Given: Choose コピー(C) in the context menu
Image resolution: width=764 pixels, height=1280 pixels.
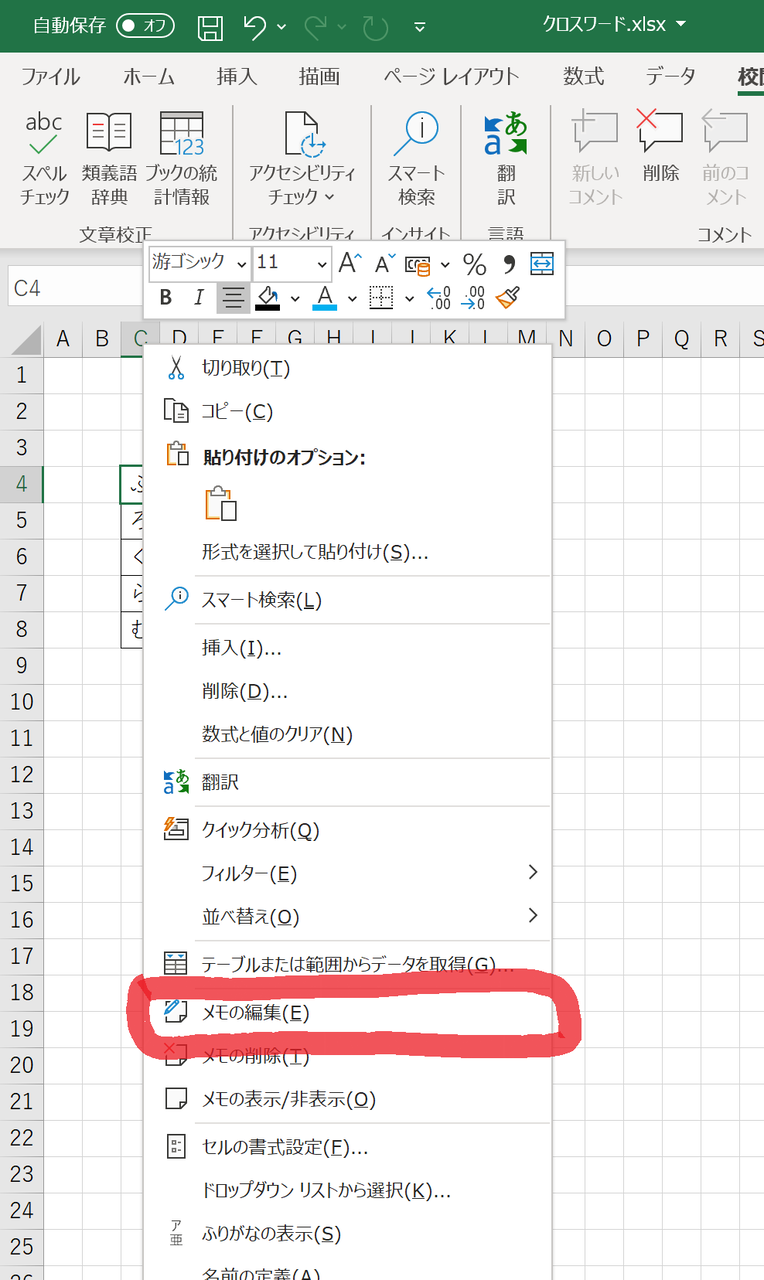Looking at the screenshot, I should pyautogui.click(x=348, y=411).
